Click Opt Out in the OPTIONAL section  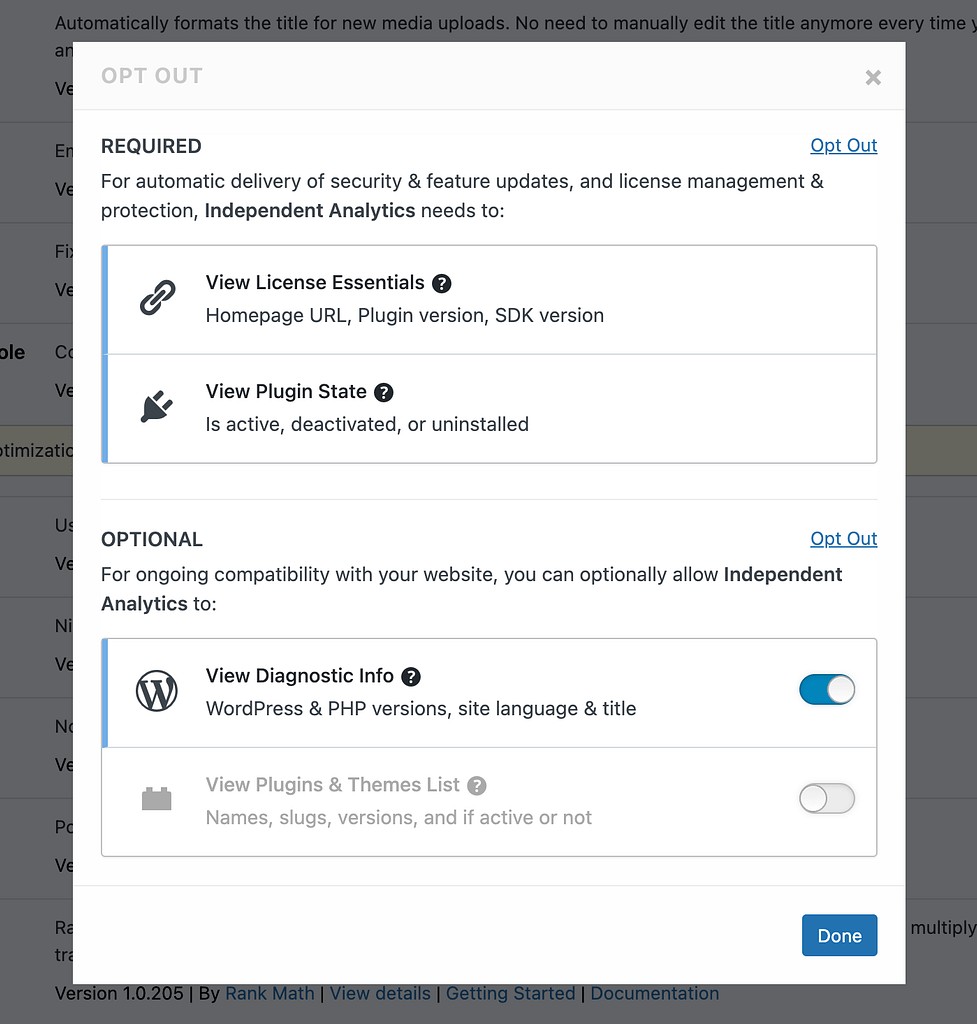tap(843, 539)
